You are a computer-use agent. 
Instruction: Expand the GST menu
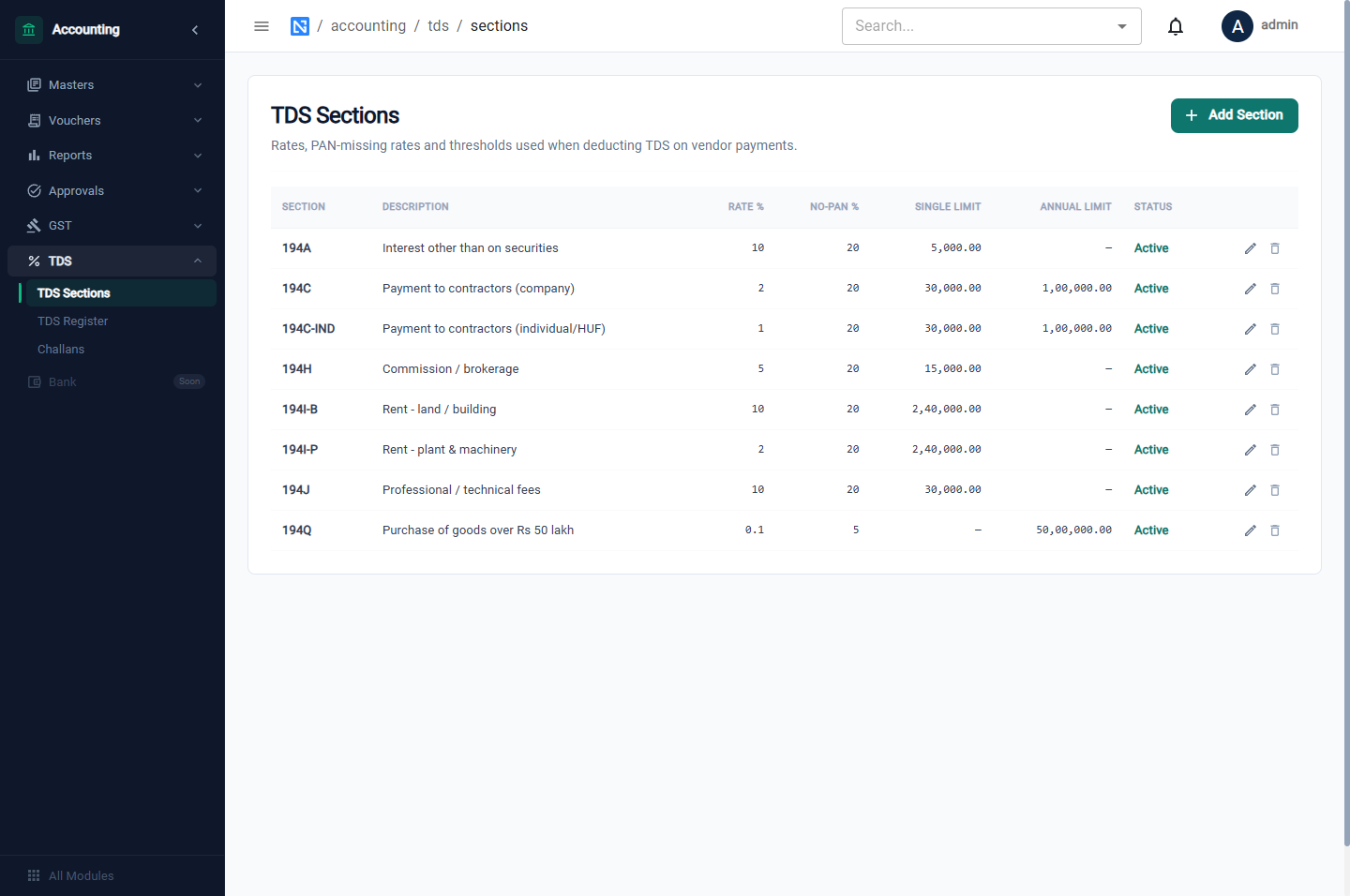[112, 226]
